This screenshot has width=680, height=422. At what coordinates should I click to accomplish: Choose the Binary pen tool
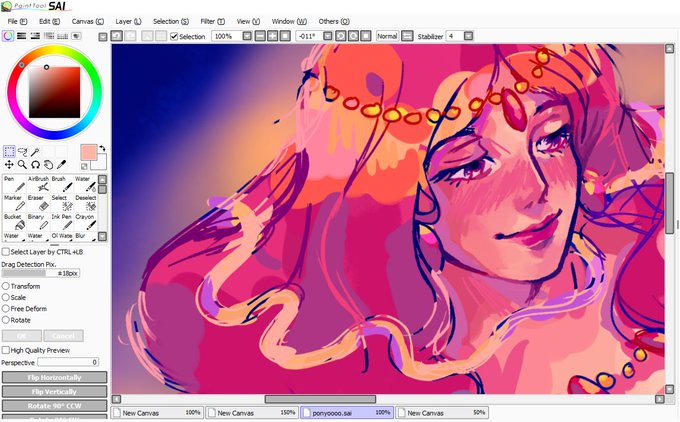[x=38, y=222]
